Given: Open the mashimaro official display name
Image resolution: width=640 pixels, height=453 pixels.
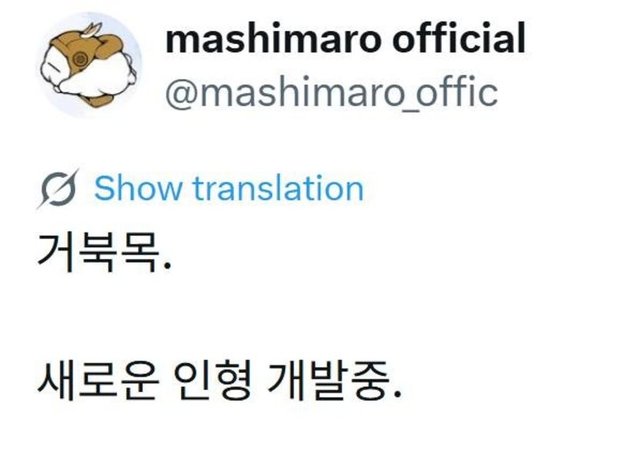Looking at the screenshot, I should coord(344,39).
